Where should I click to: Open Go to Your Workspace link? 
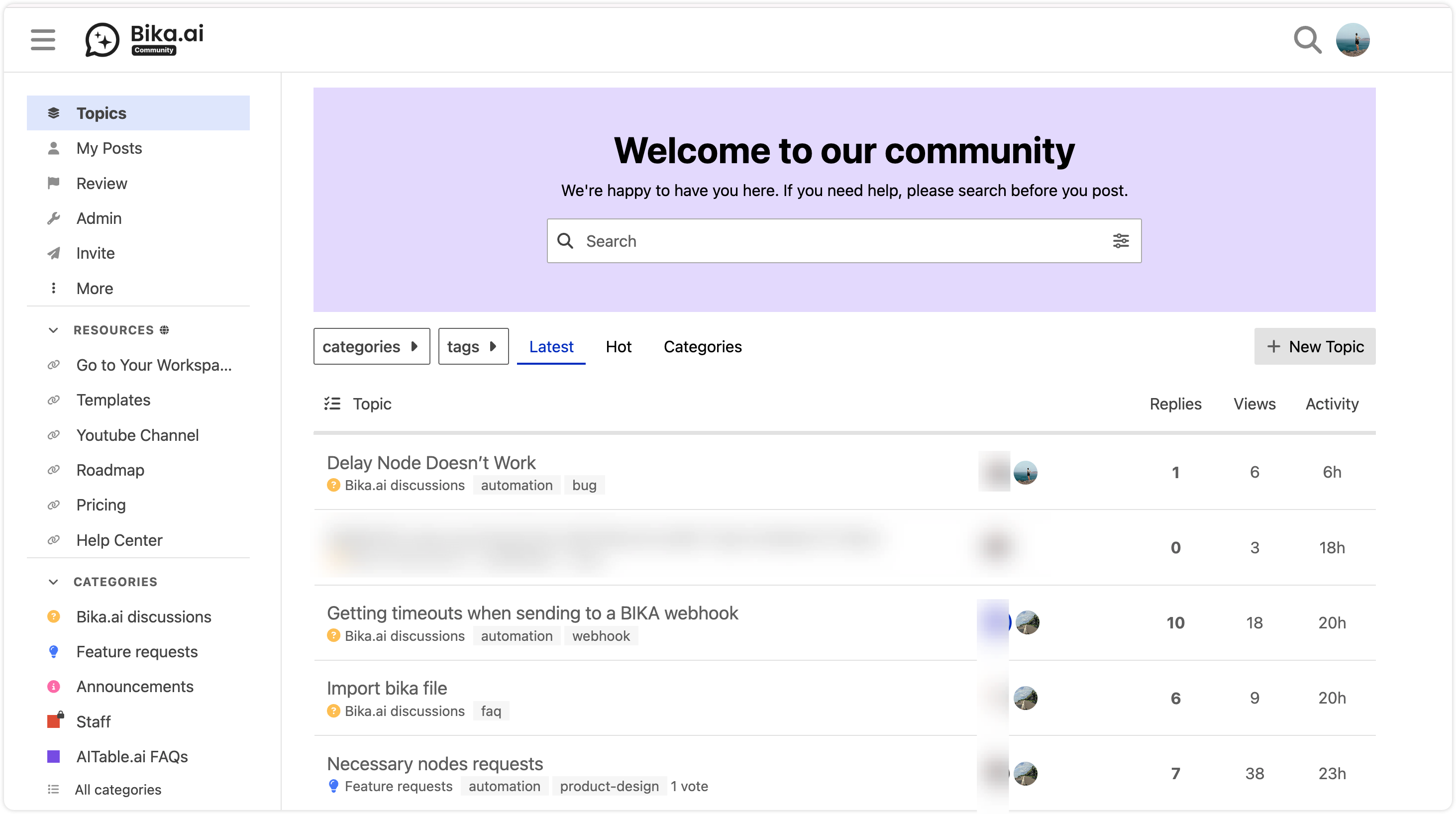138,365
